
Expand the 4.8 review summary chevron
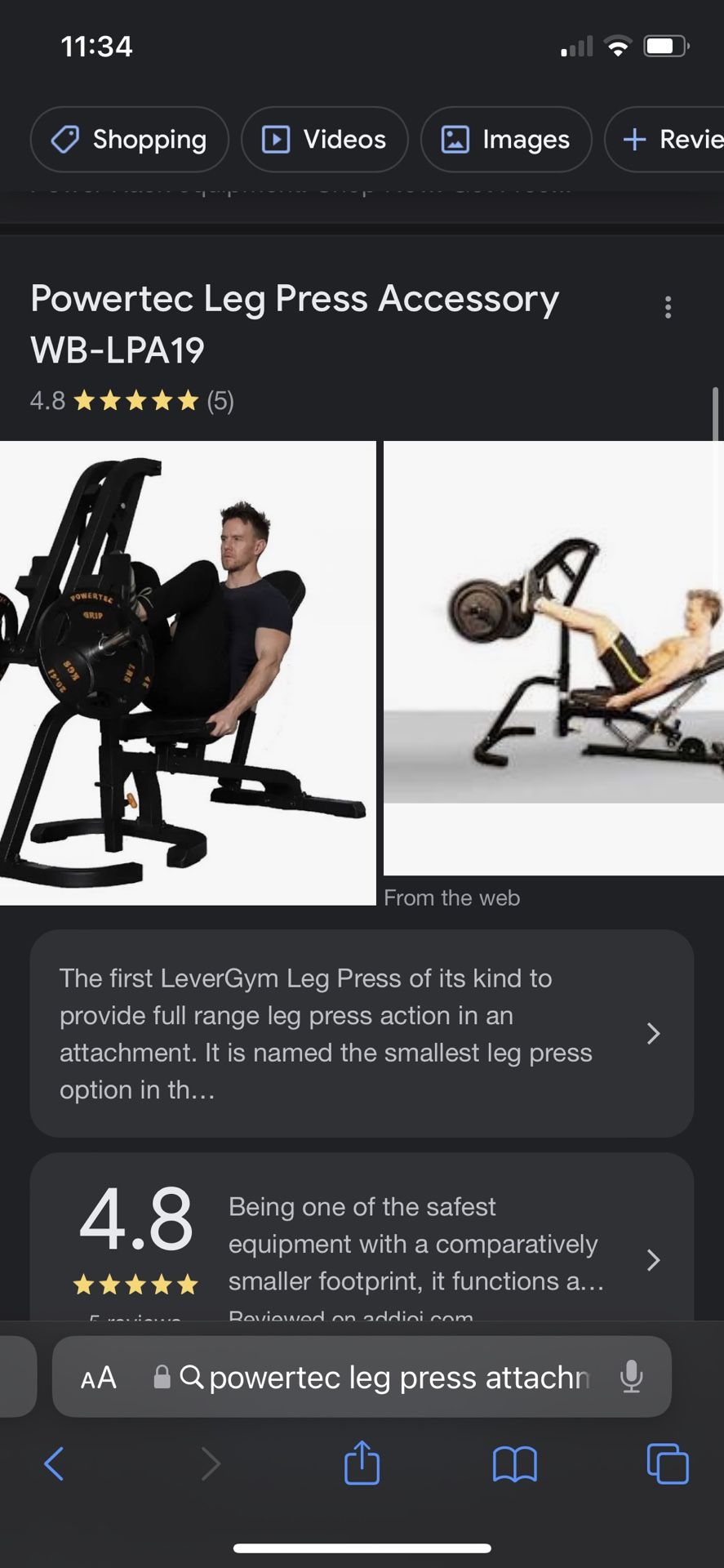coord(653,1260)
